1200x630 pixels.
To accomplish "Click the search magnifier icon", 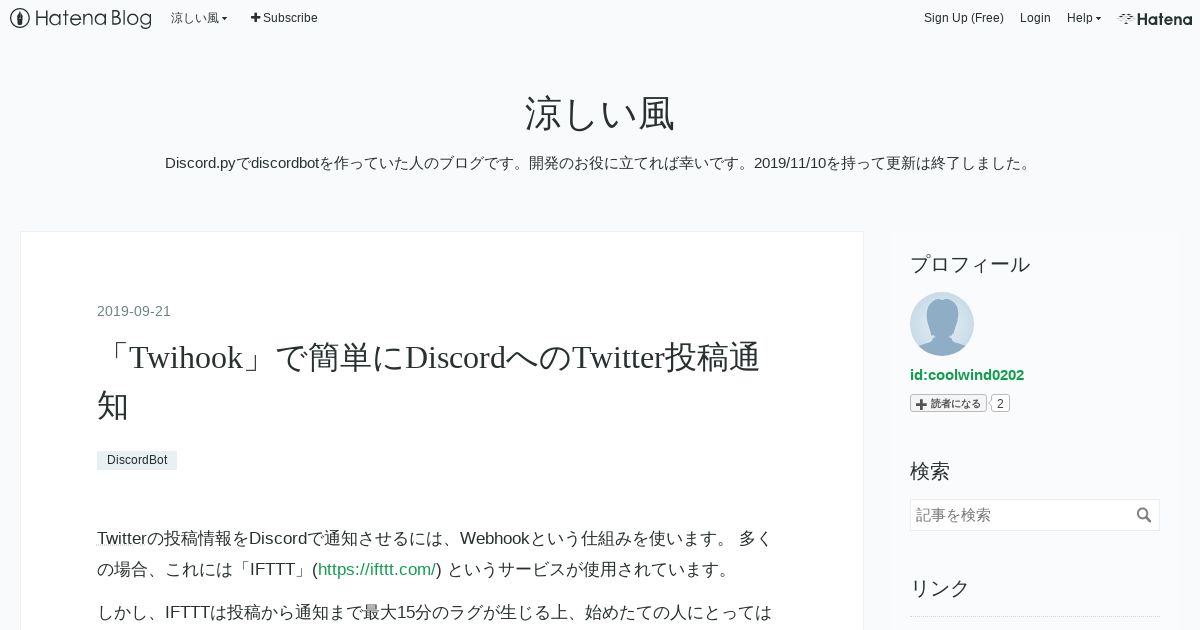I will pyautogui.click(x=1145, y=515).
